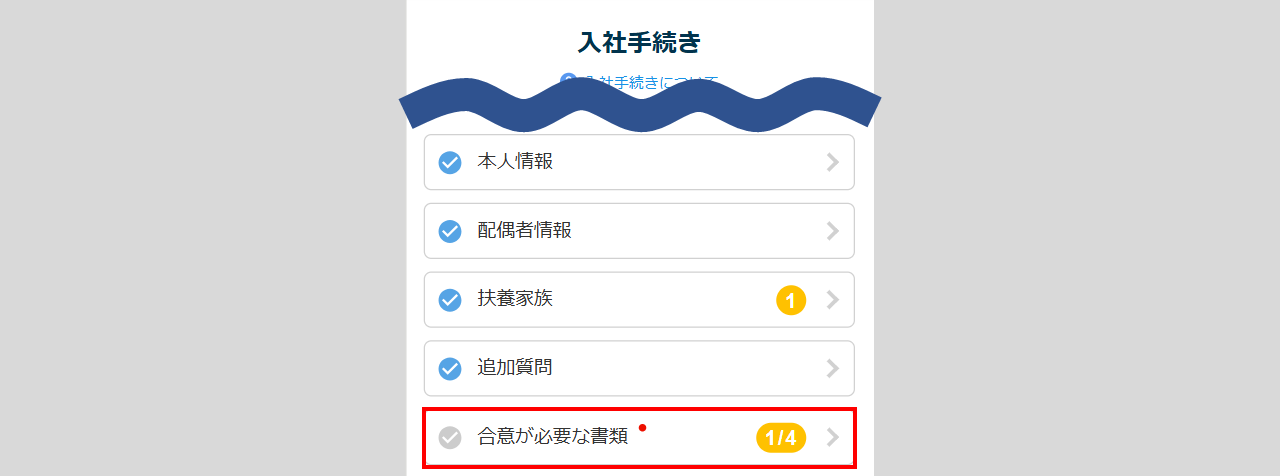Open the 配偶者情報 section
The width and height of the screenshot is (1280, 476).
[525, 231]
